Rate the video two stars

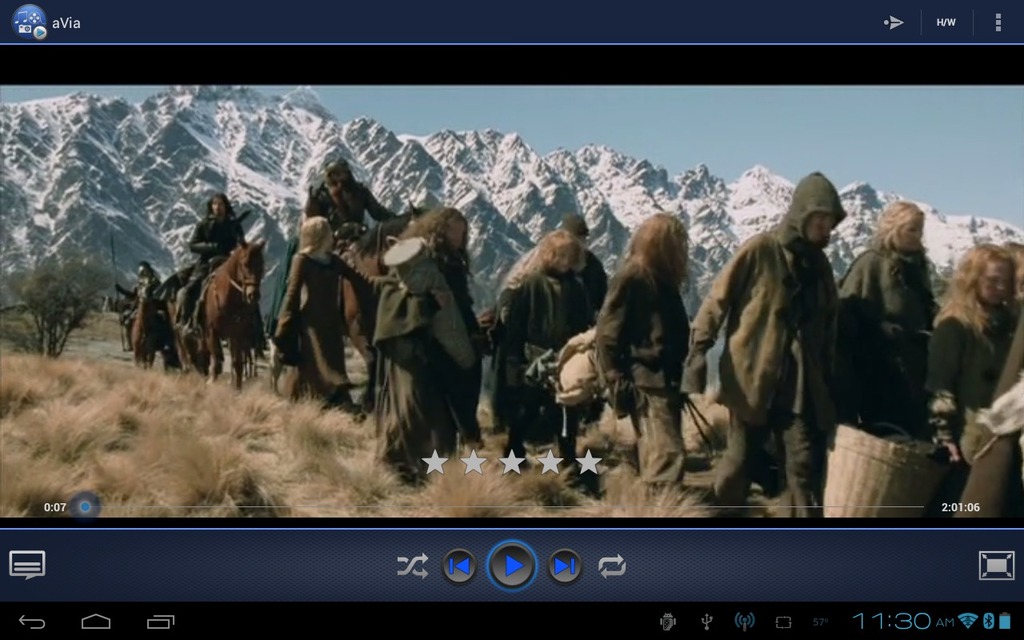473,462
